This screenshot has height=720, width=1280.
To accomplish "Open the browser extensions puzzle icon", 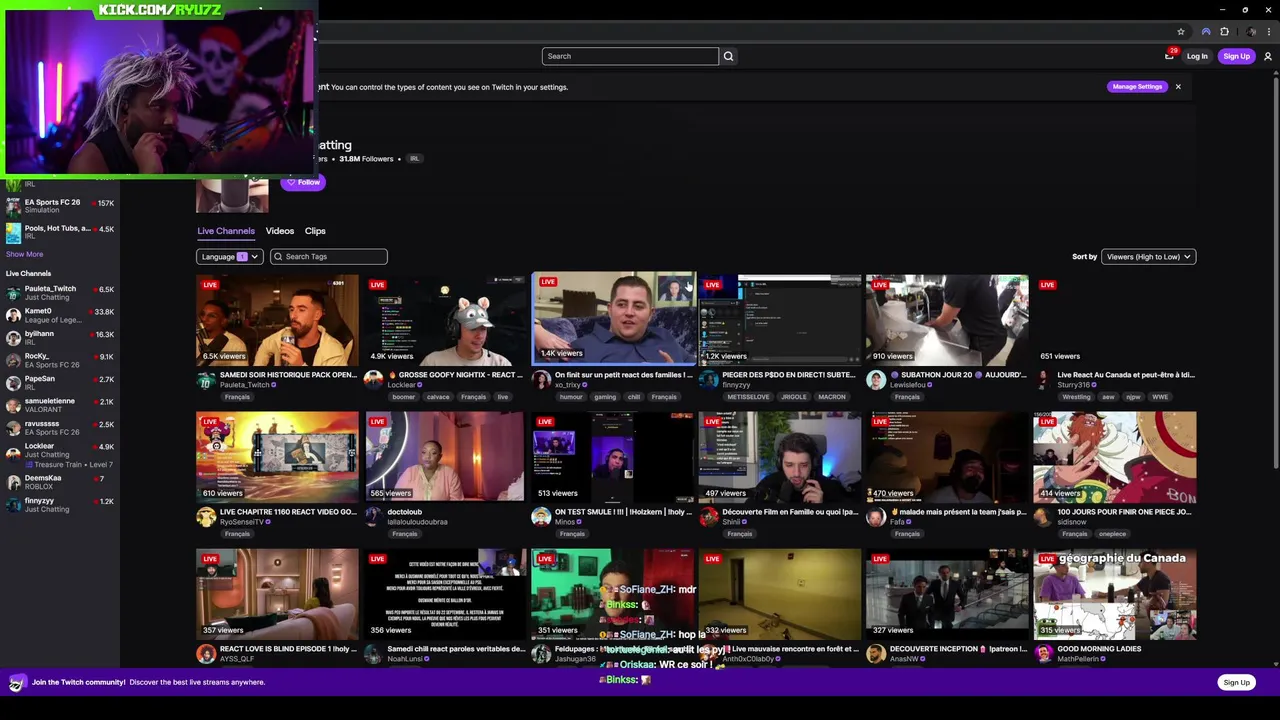I will (x=1224, y=32).
